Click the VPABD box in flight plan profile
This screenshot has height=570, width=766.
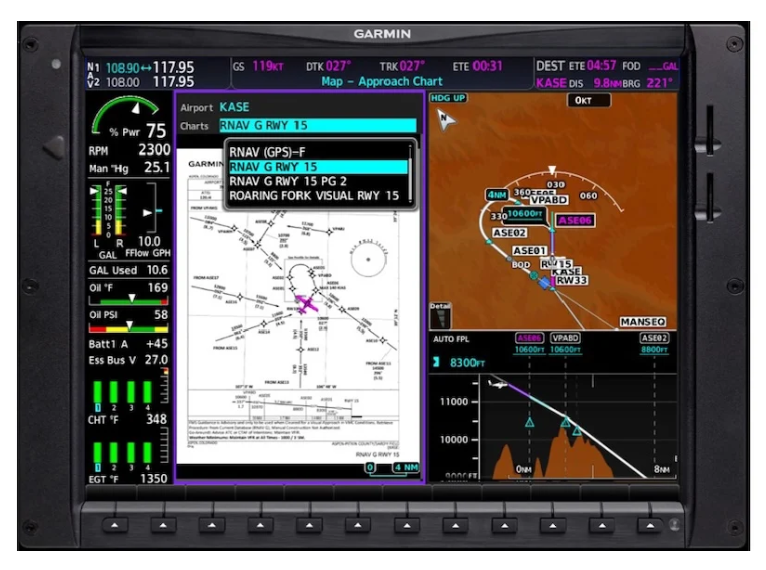[565, 338]
